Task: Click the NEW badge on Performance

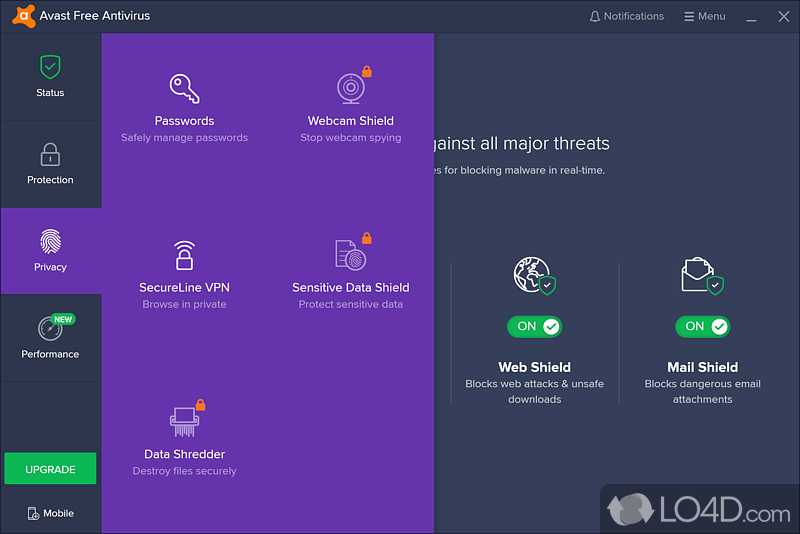Action: (63, 319)
